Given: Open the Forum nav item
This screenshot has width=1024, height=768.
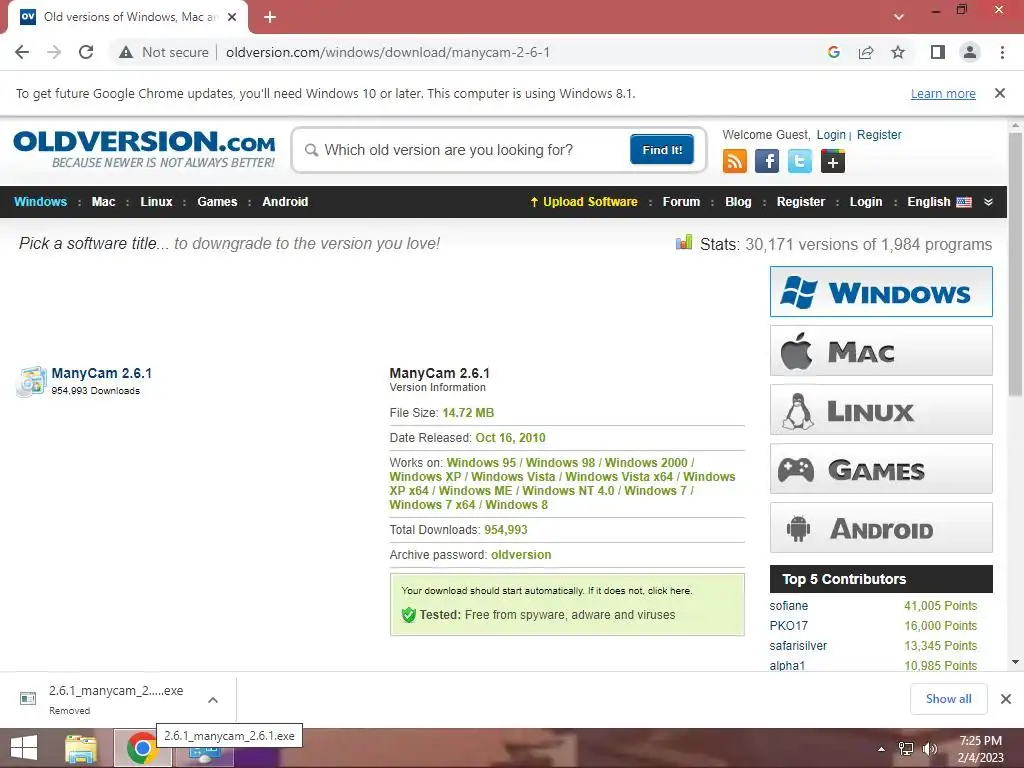Looking at the screenshot, I should click(x=681, y=202).
